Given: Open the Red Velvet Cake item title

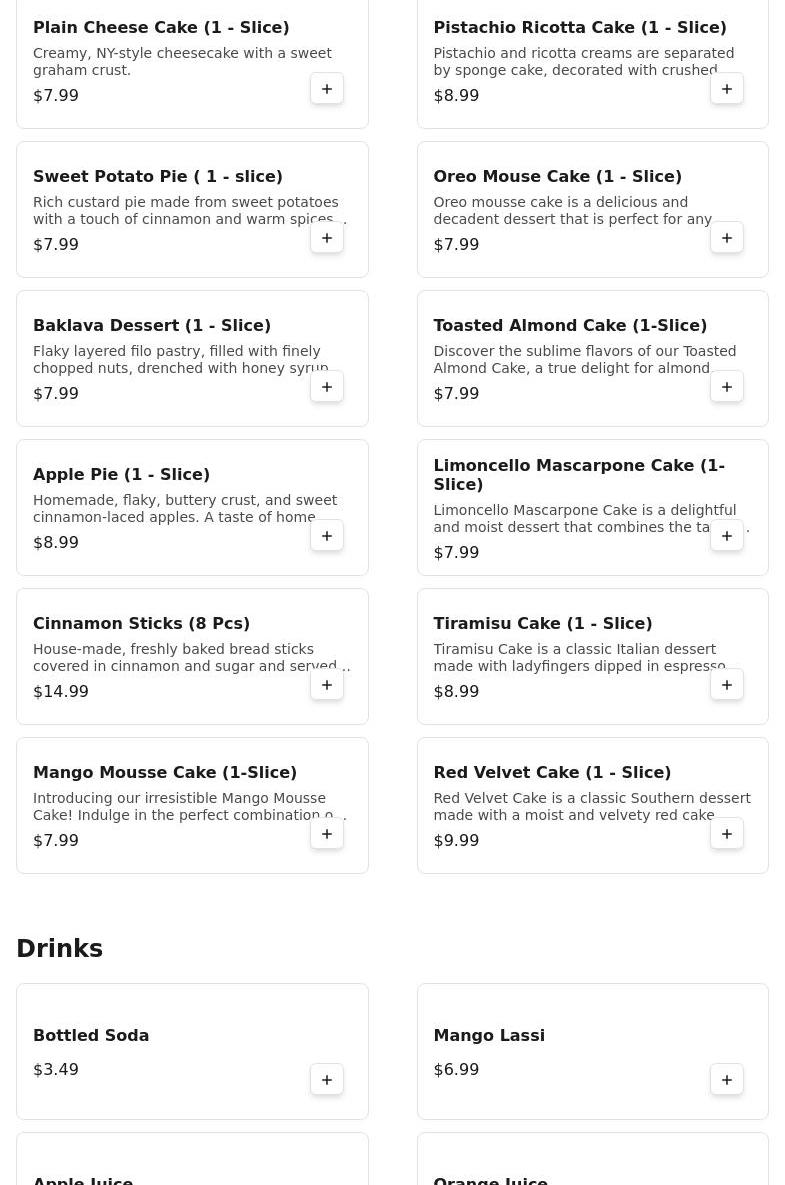Looking at the screenshot, I should point(552,772).
